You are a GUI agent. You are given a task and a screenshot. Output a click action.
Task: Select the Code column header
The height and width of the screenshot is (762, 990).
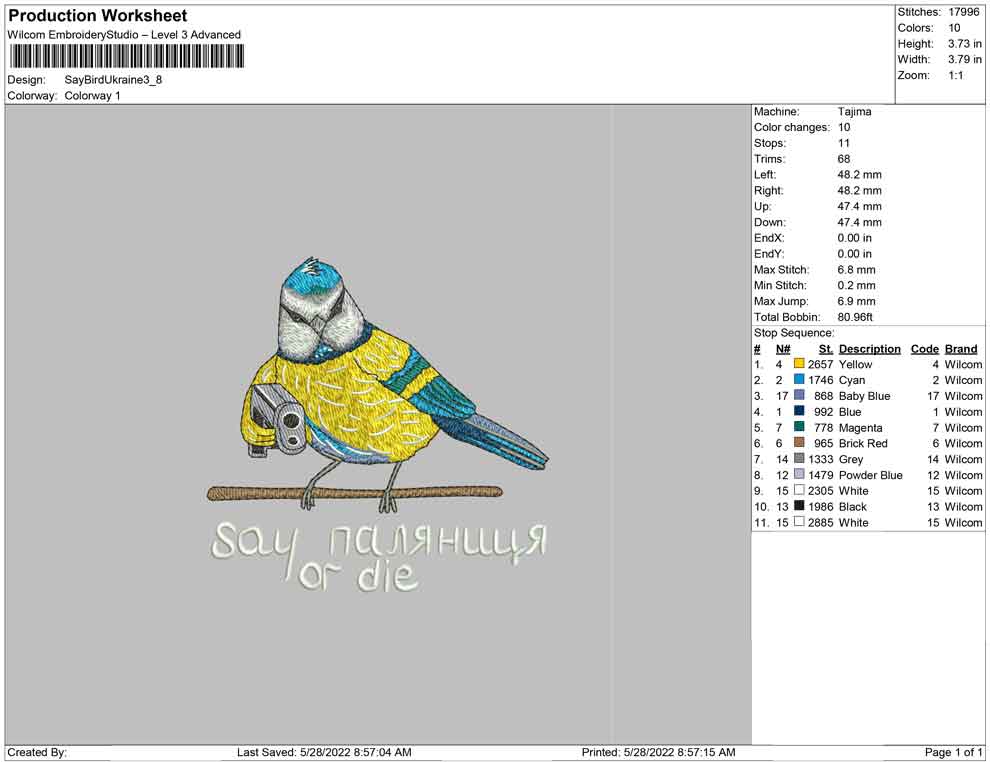tap(924, 349)
